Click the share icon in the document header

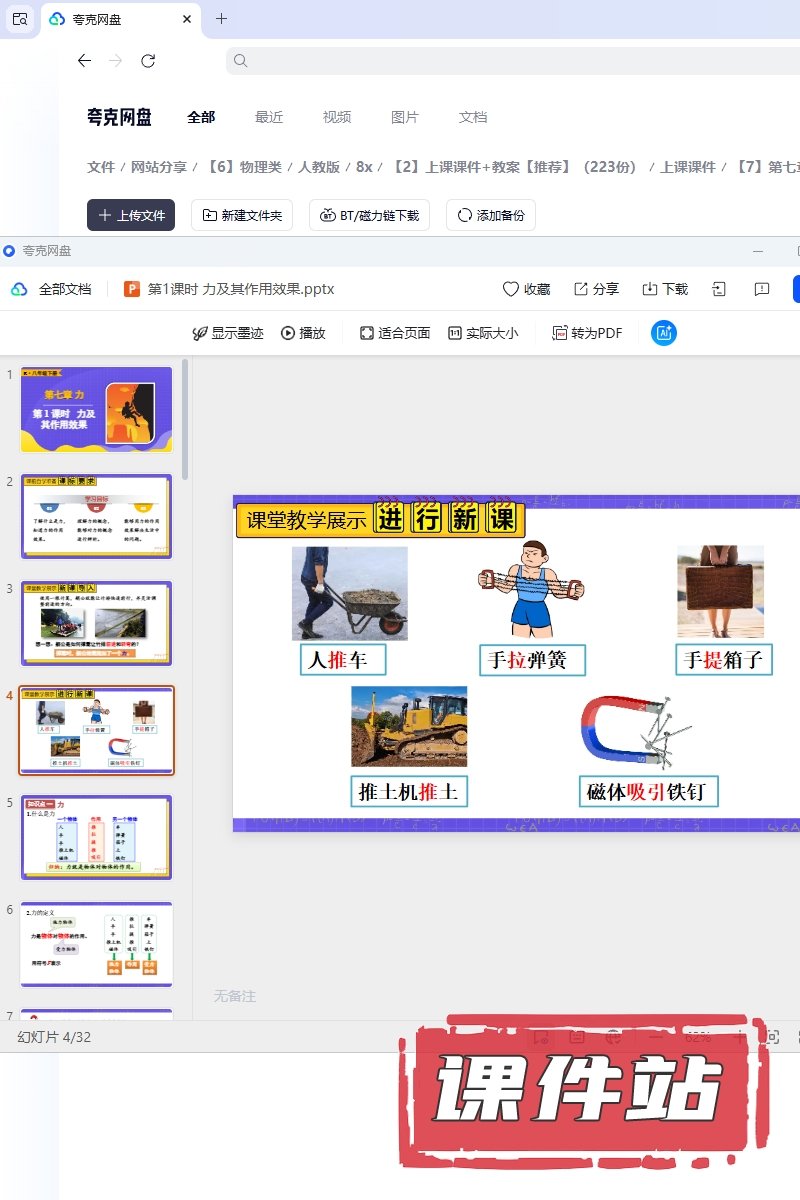pyautogui.click(x=581, y=289)
